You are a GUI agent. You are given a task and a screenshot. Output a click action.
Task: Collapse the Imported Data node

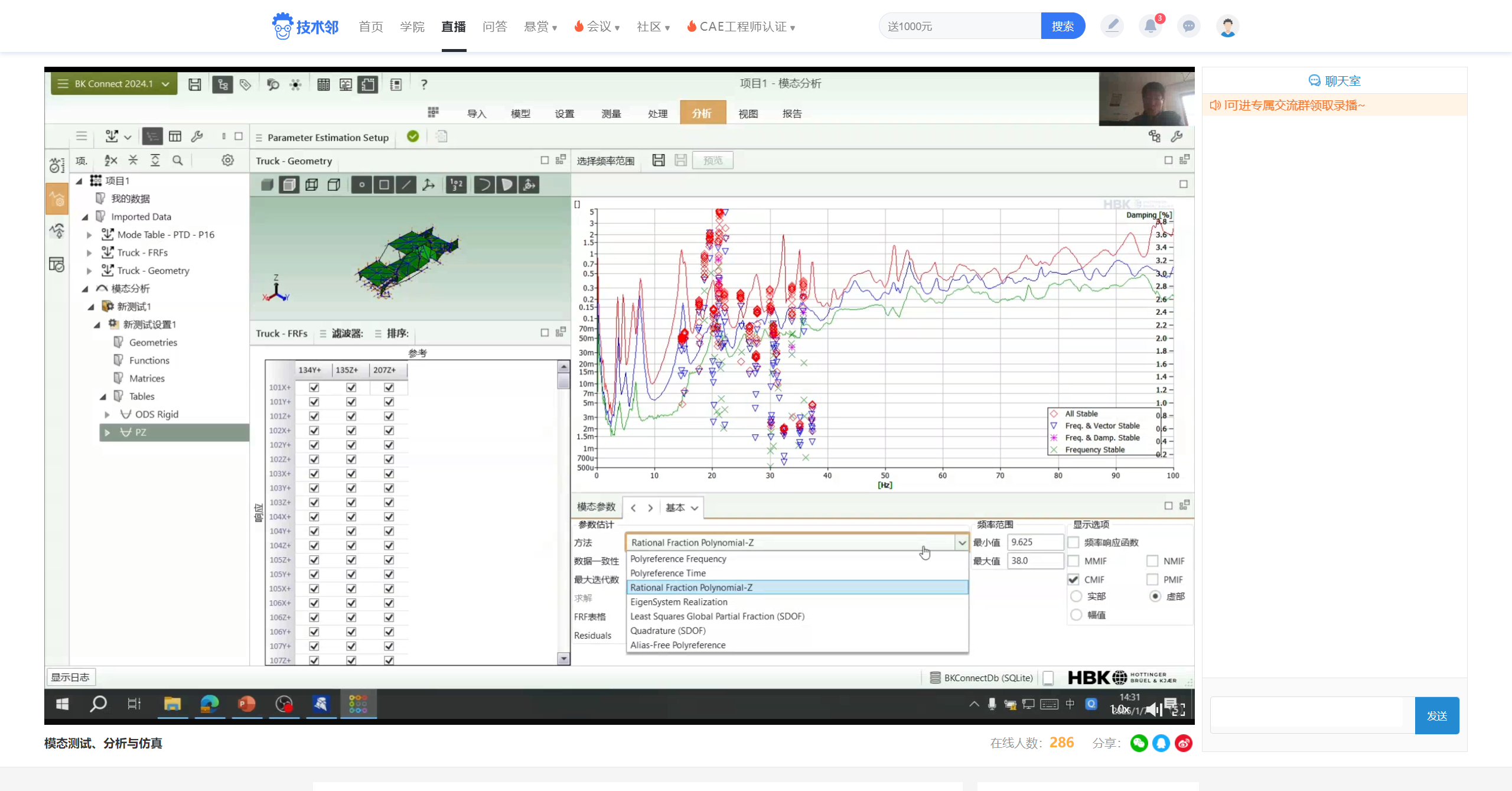[84, 217]
